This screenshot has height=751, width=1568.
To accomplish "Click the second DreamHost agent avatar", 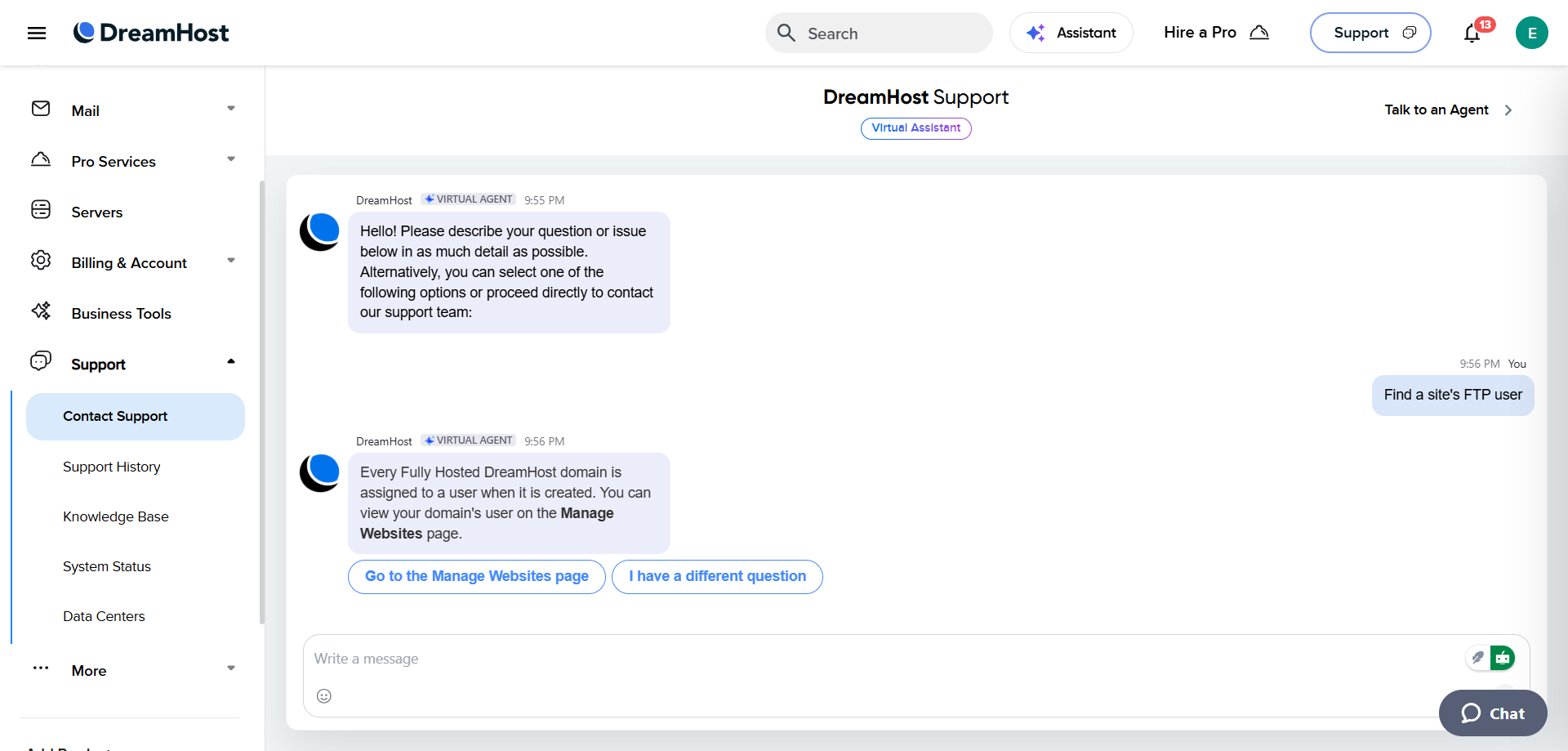I will tap(319, 473).
